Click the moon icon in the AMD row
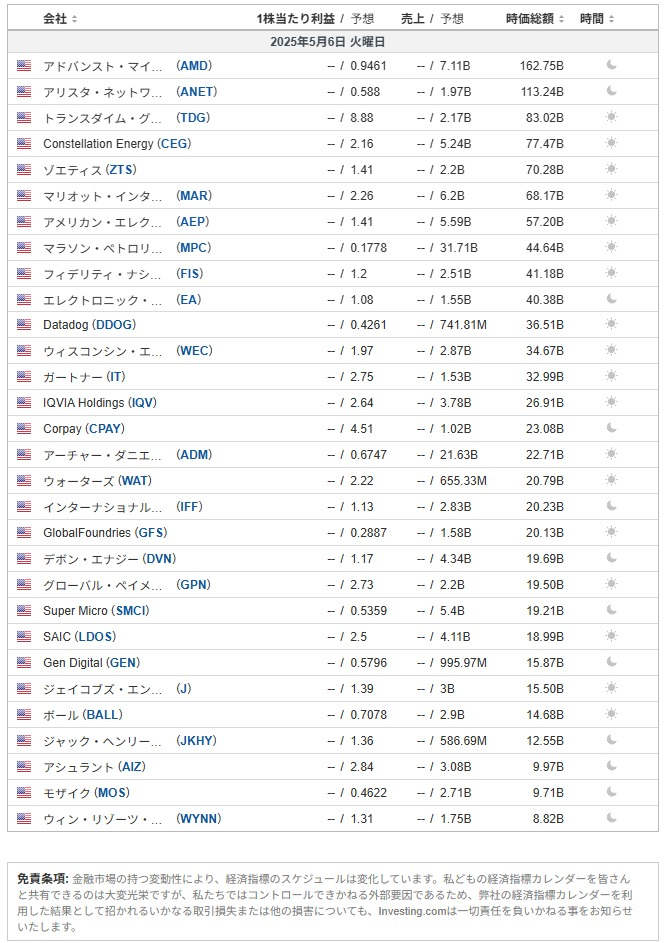The width and height of the screenshot is (668, 943). click(x=611, y=65)
